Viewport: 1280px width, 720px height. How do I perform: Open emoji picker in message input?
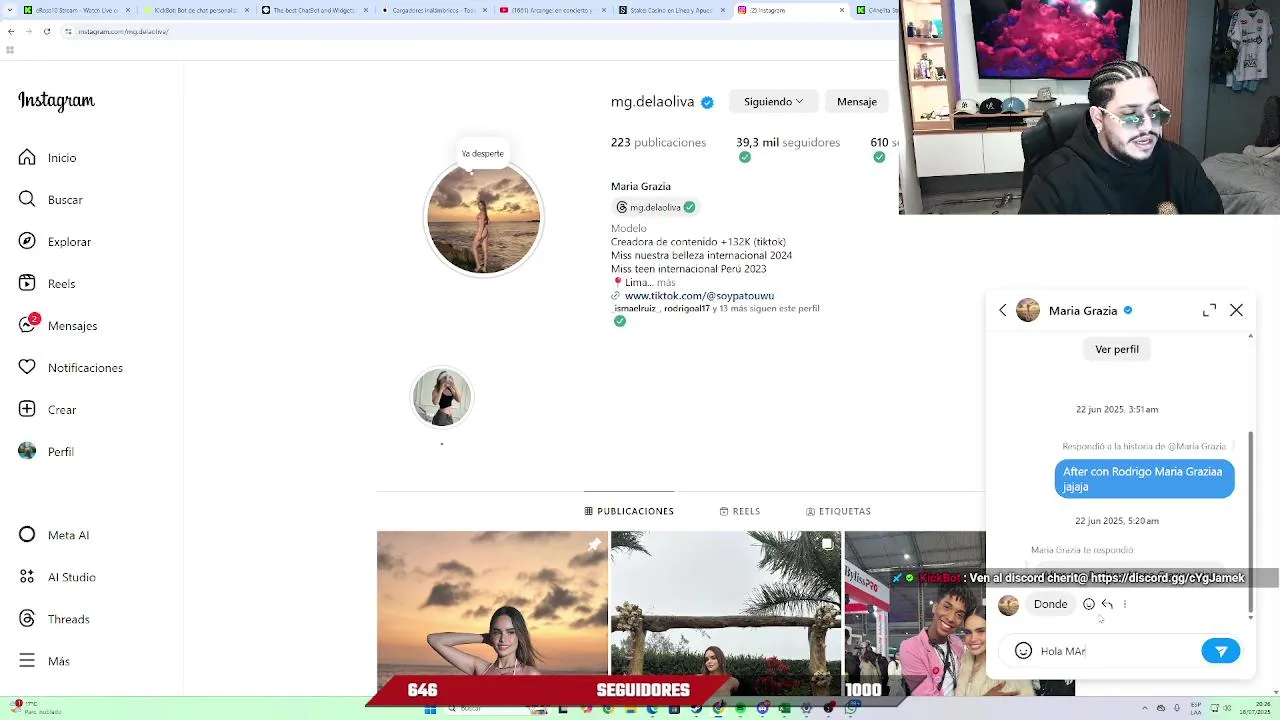click(x=1023, y=651)
